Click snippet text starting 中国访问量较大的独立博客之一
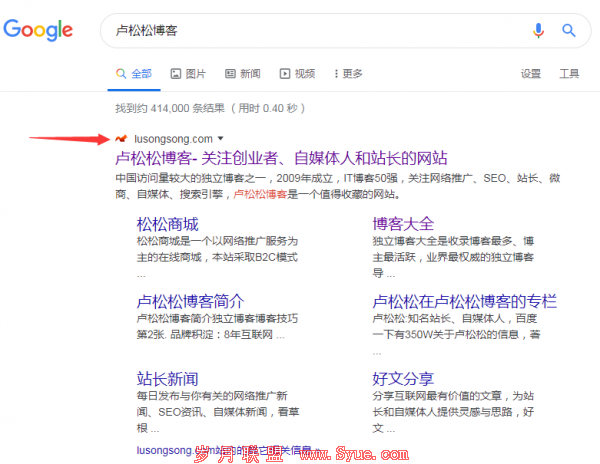 coord(338,186)
